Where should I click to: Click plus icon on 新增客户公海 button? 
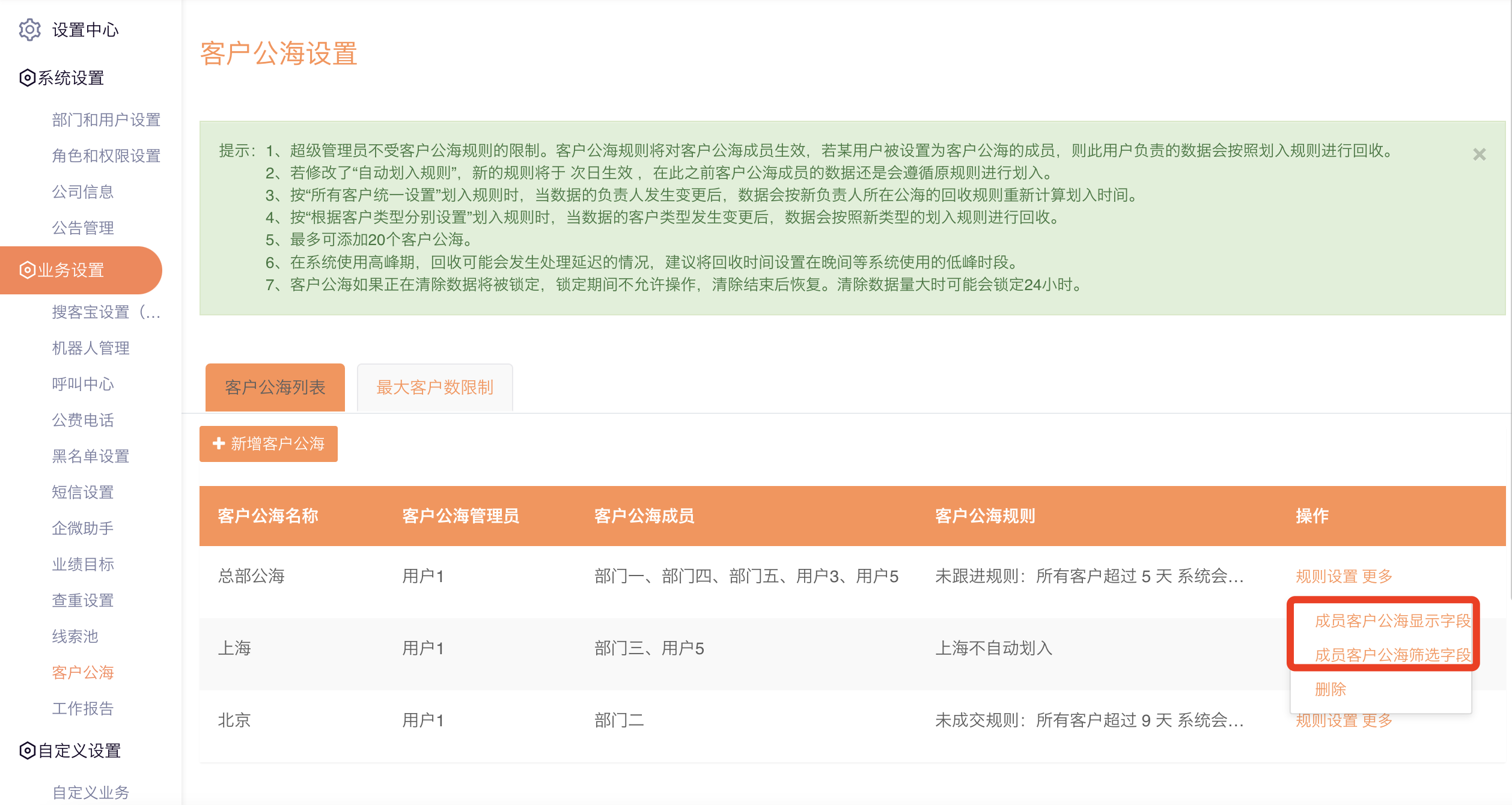point(219,443)
